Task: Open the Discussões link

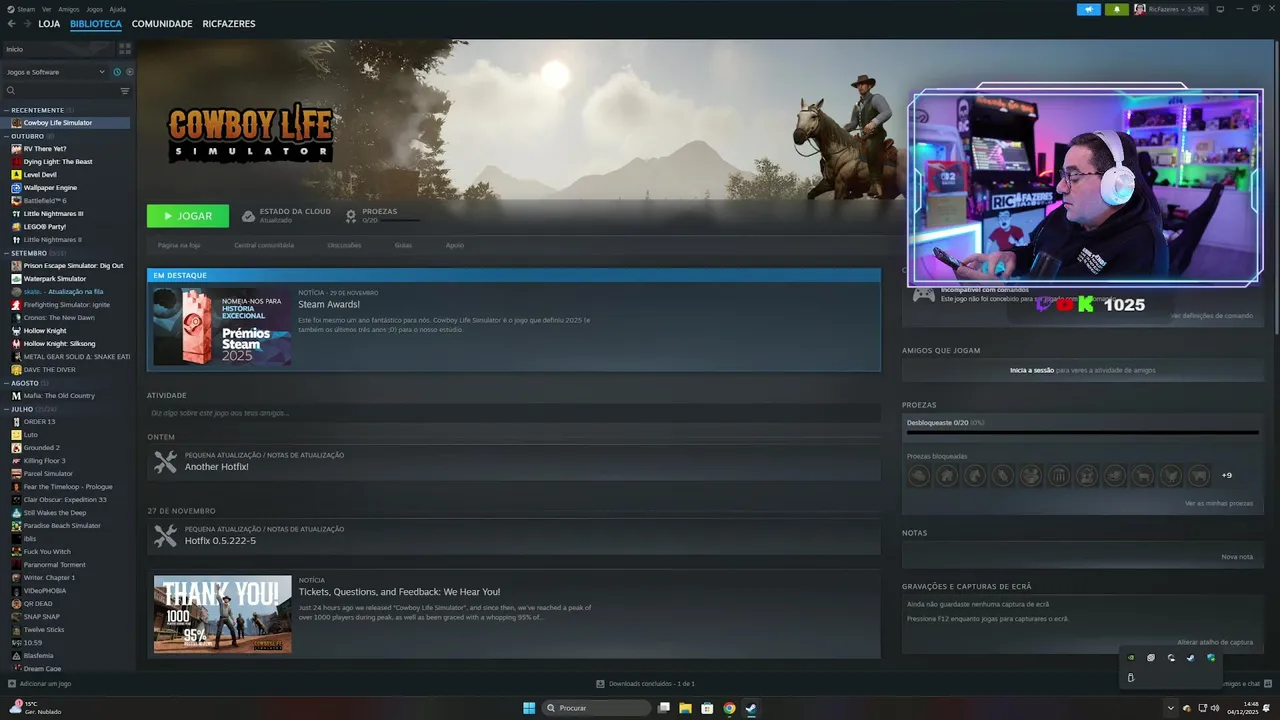Action: tap(344, 245)
